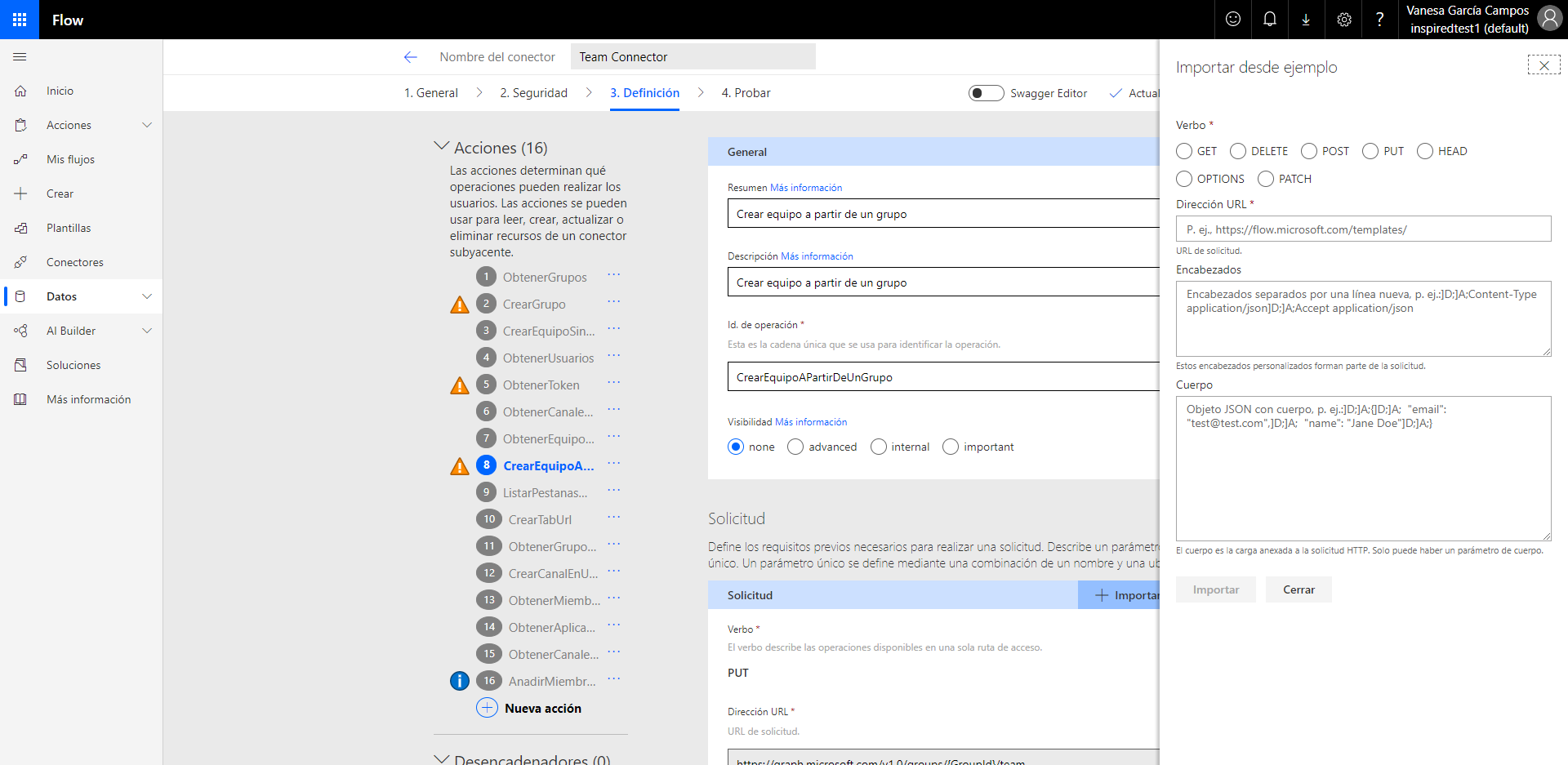Select the POST verb radio button

pos(1309,151)
